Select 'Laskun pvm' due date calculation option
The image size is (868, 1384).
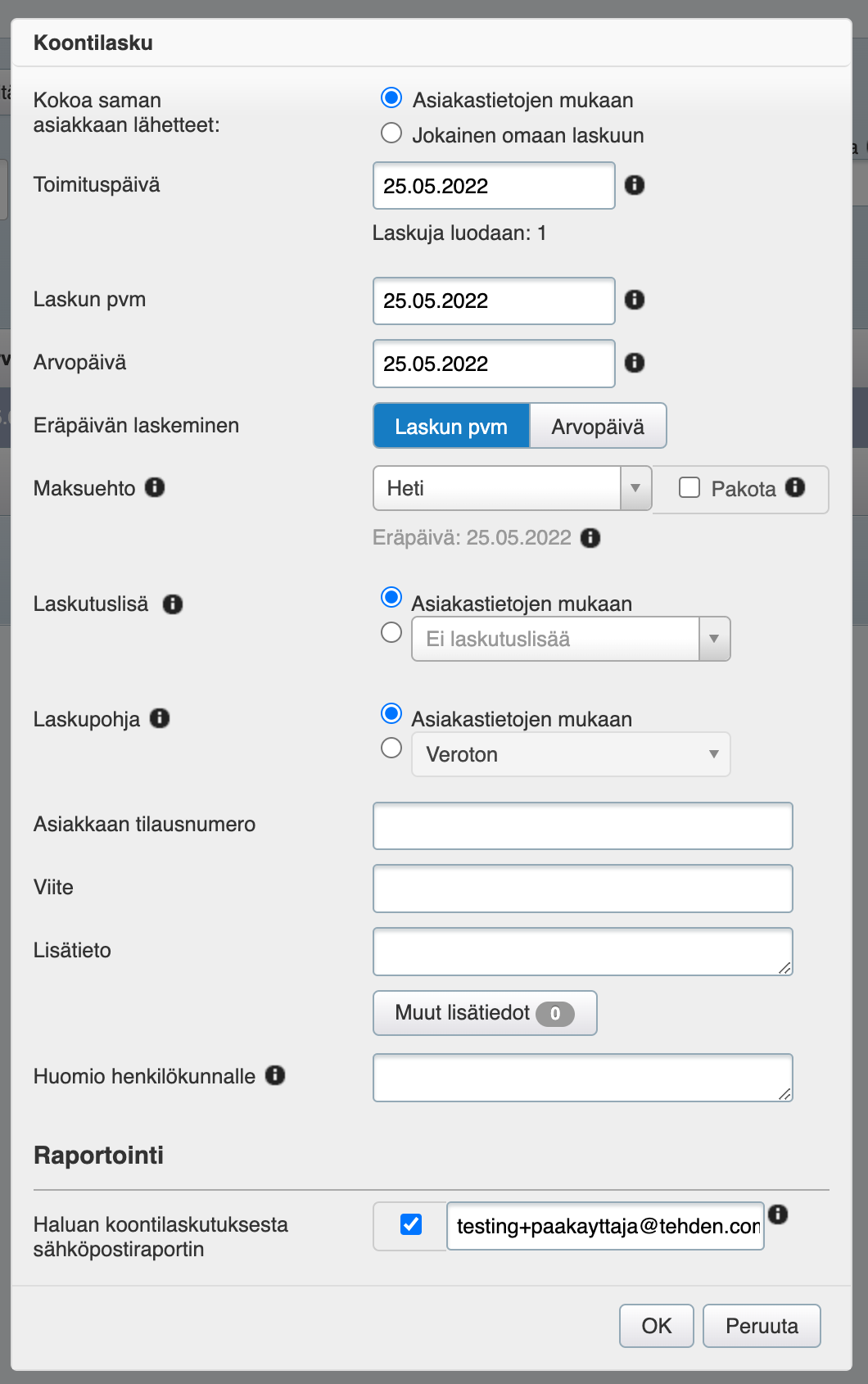coord(451,426)
